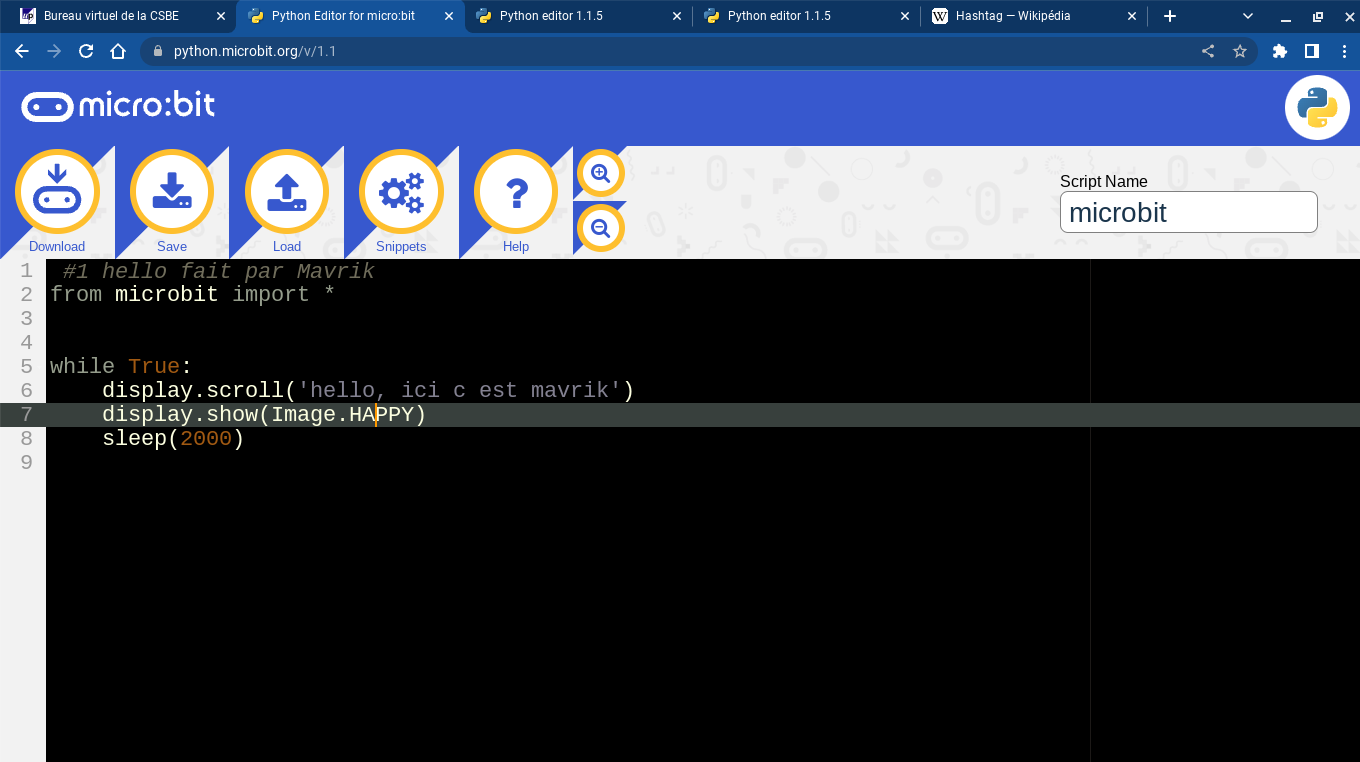This screenshot has width=1360, height=762.
Task: Click the 'Save' label text
Action: [172, 246]
